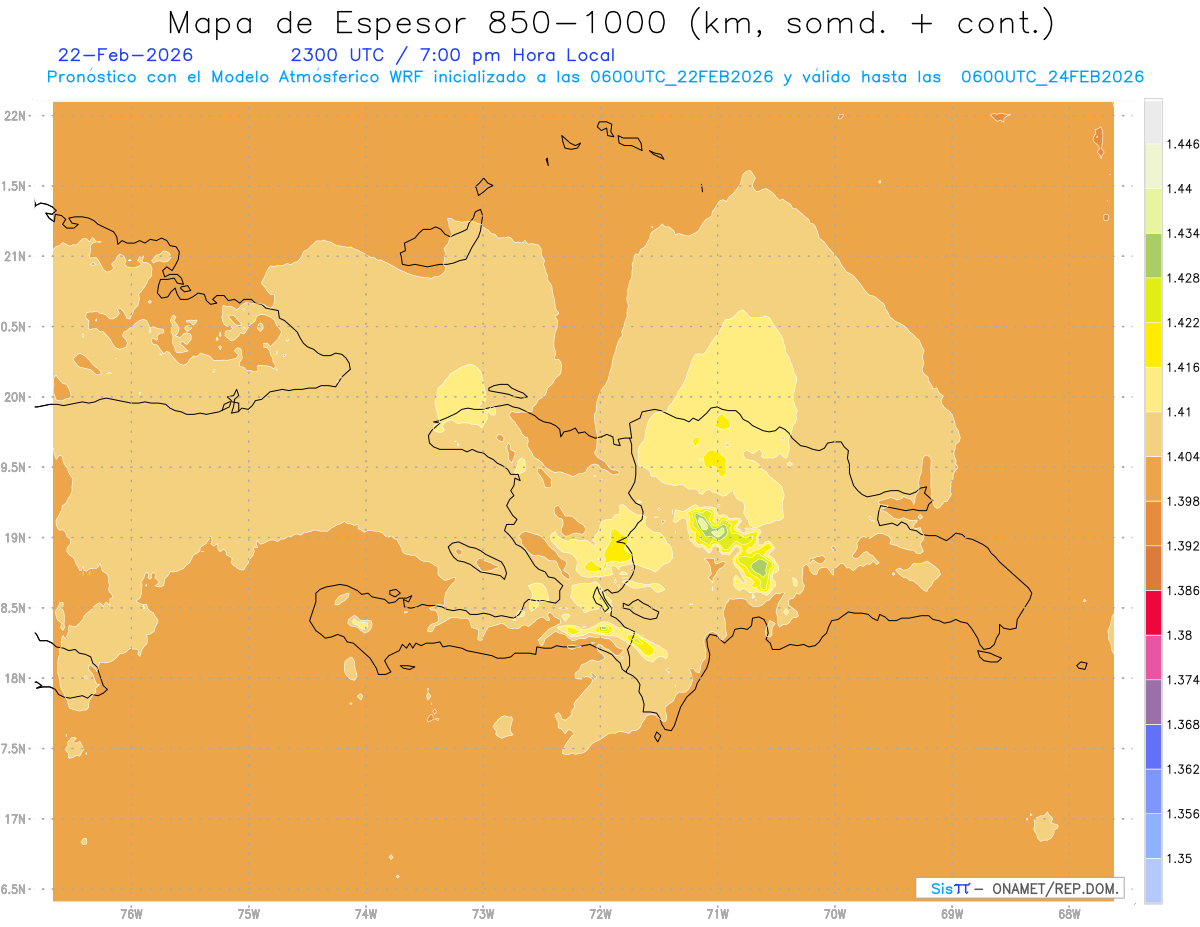Click the 72W longitude axis label

click(600, 914)
